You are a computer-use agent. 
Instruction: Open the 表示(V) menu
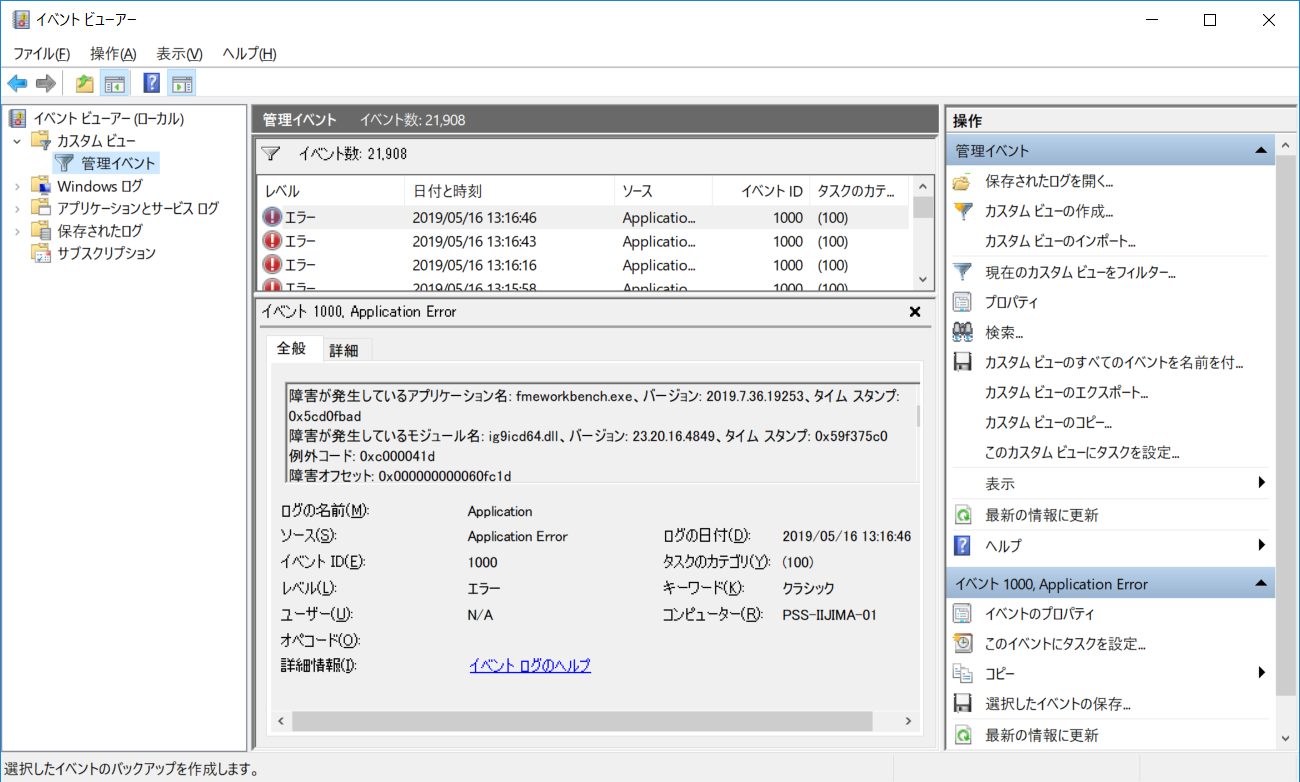click(x=179, y=54)
